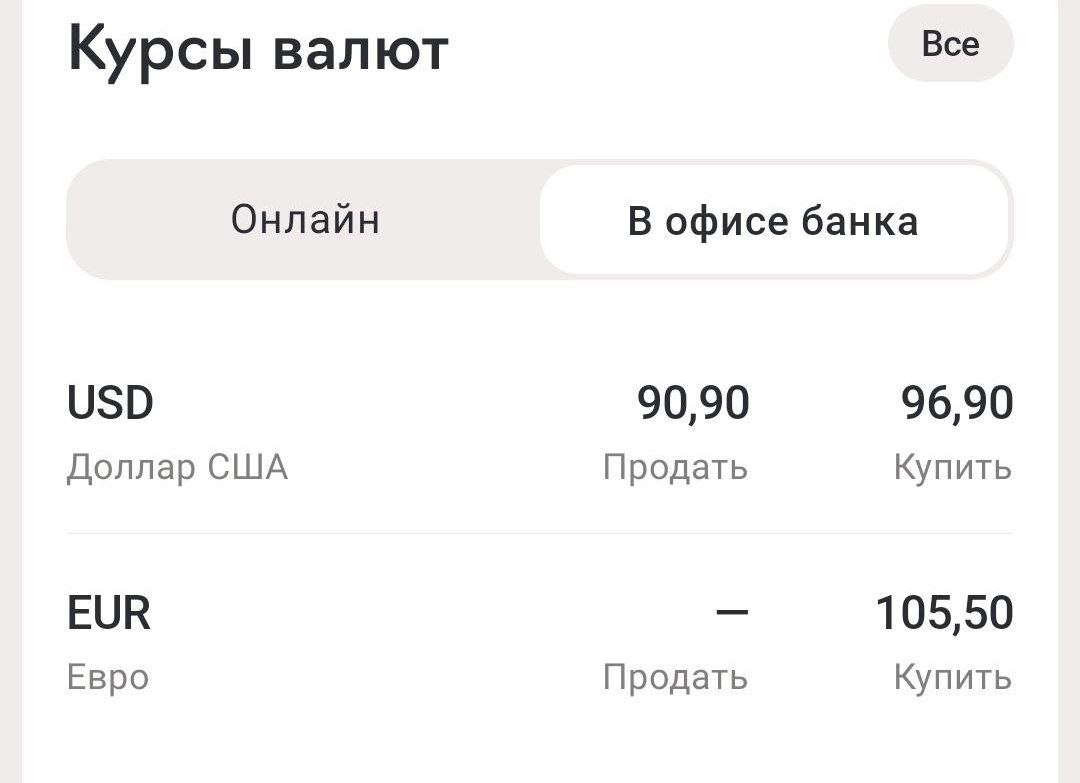Tap the USD buy rate 96,90

pos(957,404)
